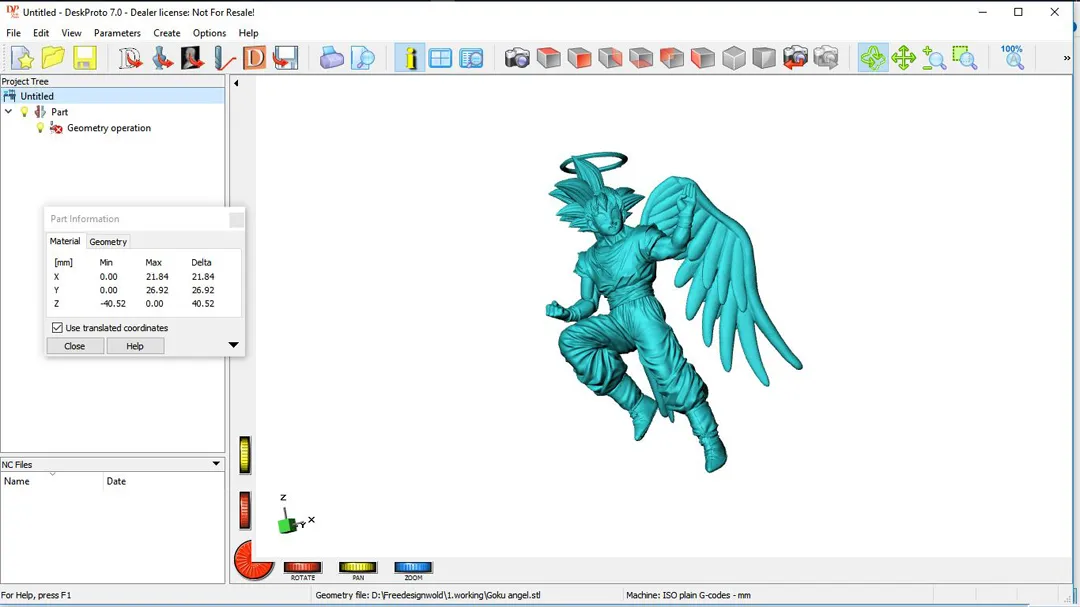Image resolution: width=1080 pixels, height=607 pixels.
Task: Click Machine: ISO plain G-codes status text
Action: [x=688, y=595]
